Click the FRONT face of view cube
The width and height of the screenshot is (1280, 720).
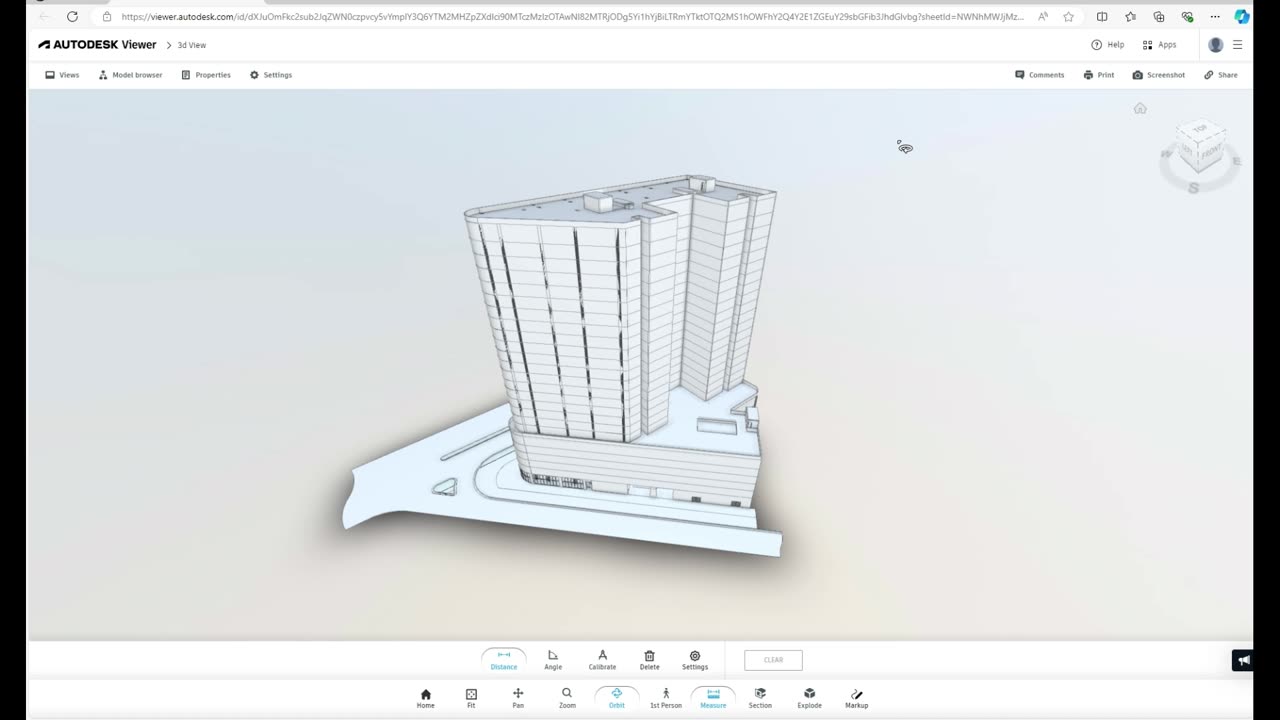pos(1211,151)
